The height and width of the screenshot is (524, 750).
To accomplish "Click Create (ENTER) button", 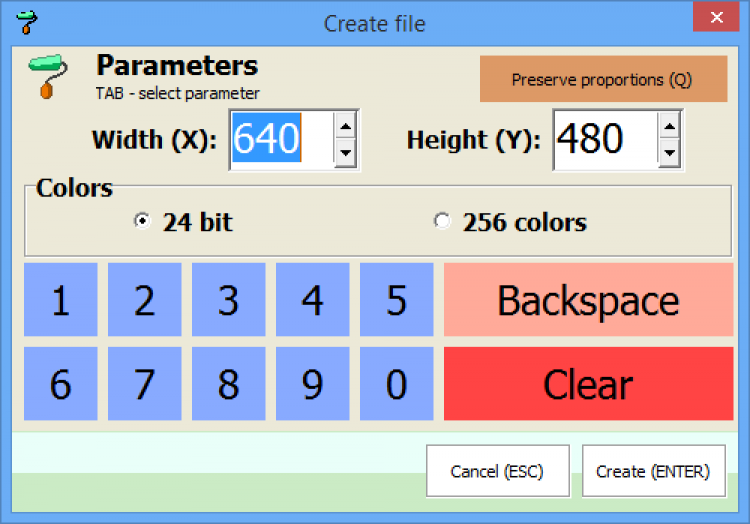I will (x=653, y=471).
